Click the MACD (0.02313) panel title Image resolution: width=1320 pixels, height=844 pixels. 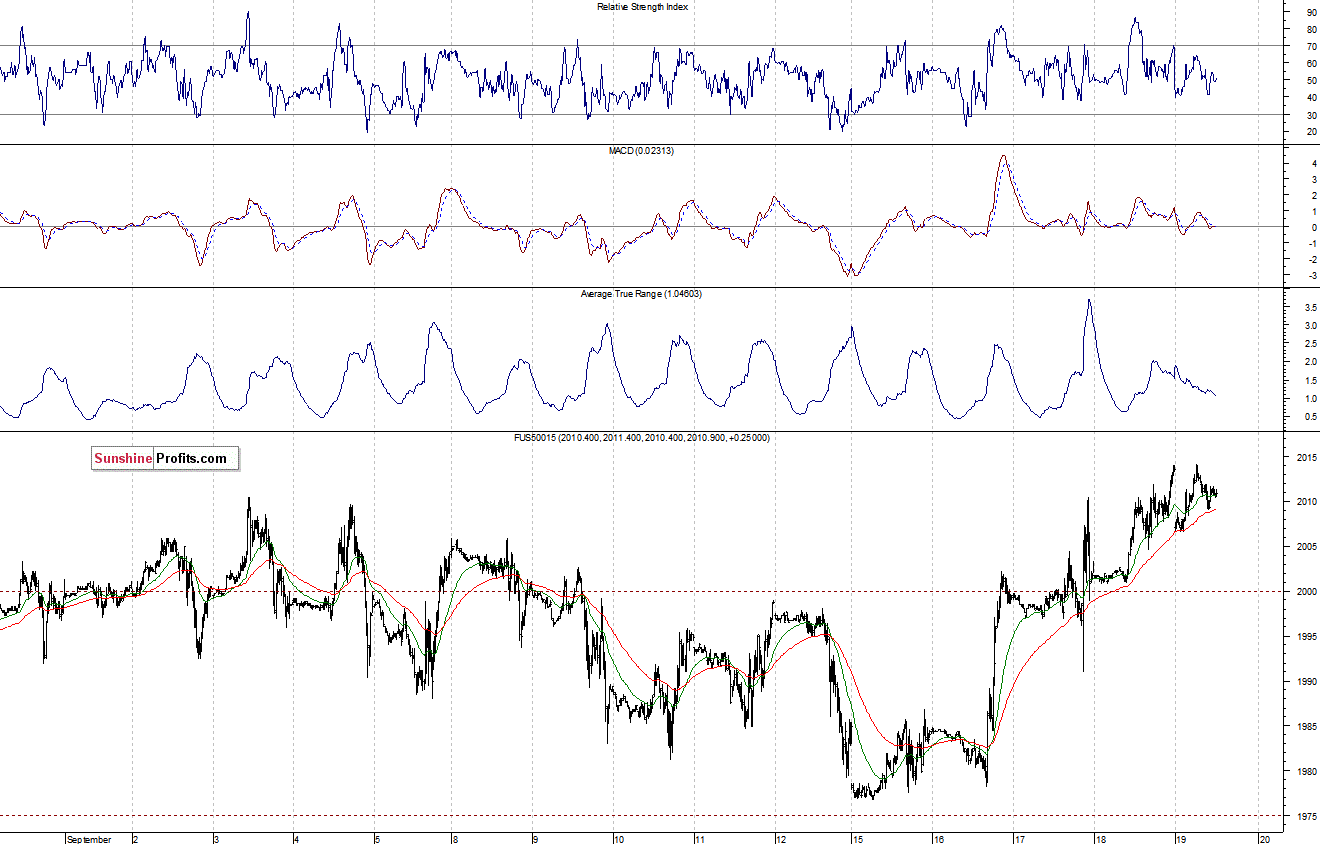643,150
